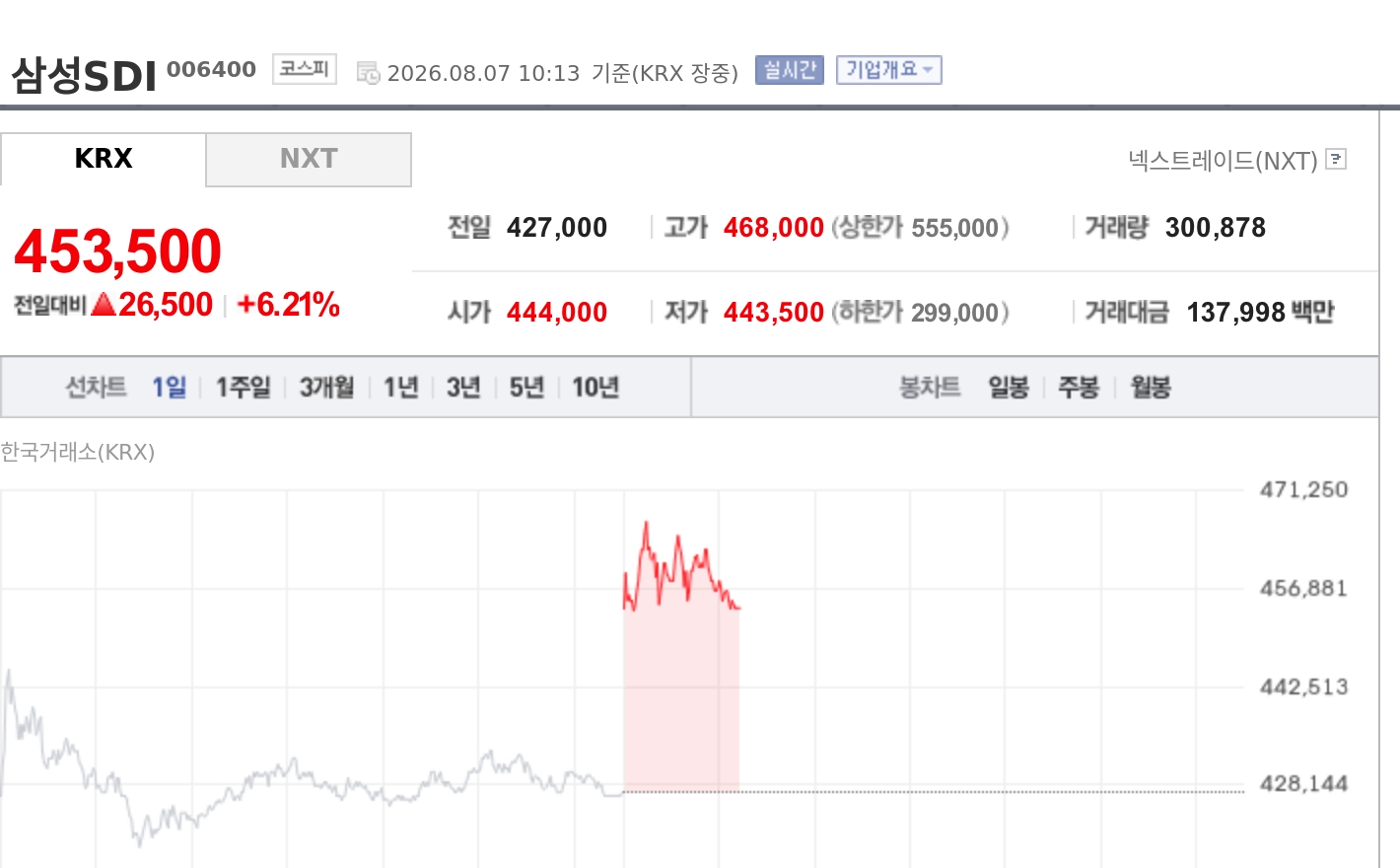Show the 1주일 line chart

tap(244, 388)
